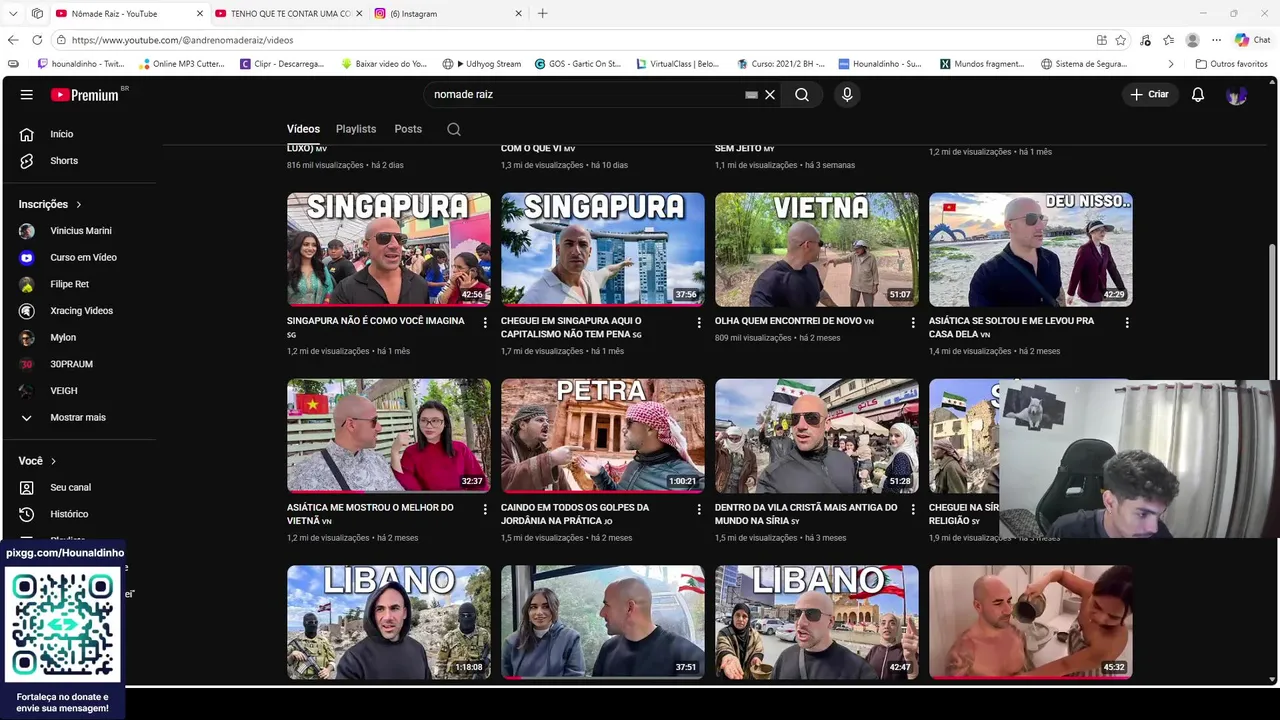Expand Inscrições section chevron
The image size is (1280, 720).
pos(79,204)
